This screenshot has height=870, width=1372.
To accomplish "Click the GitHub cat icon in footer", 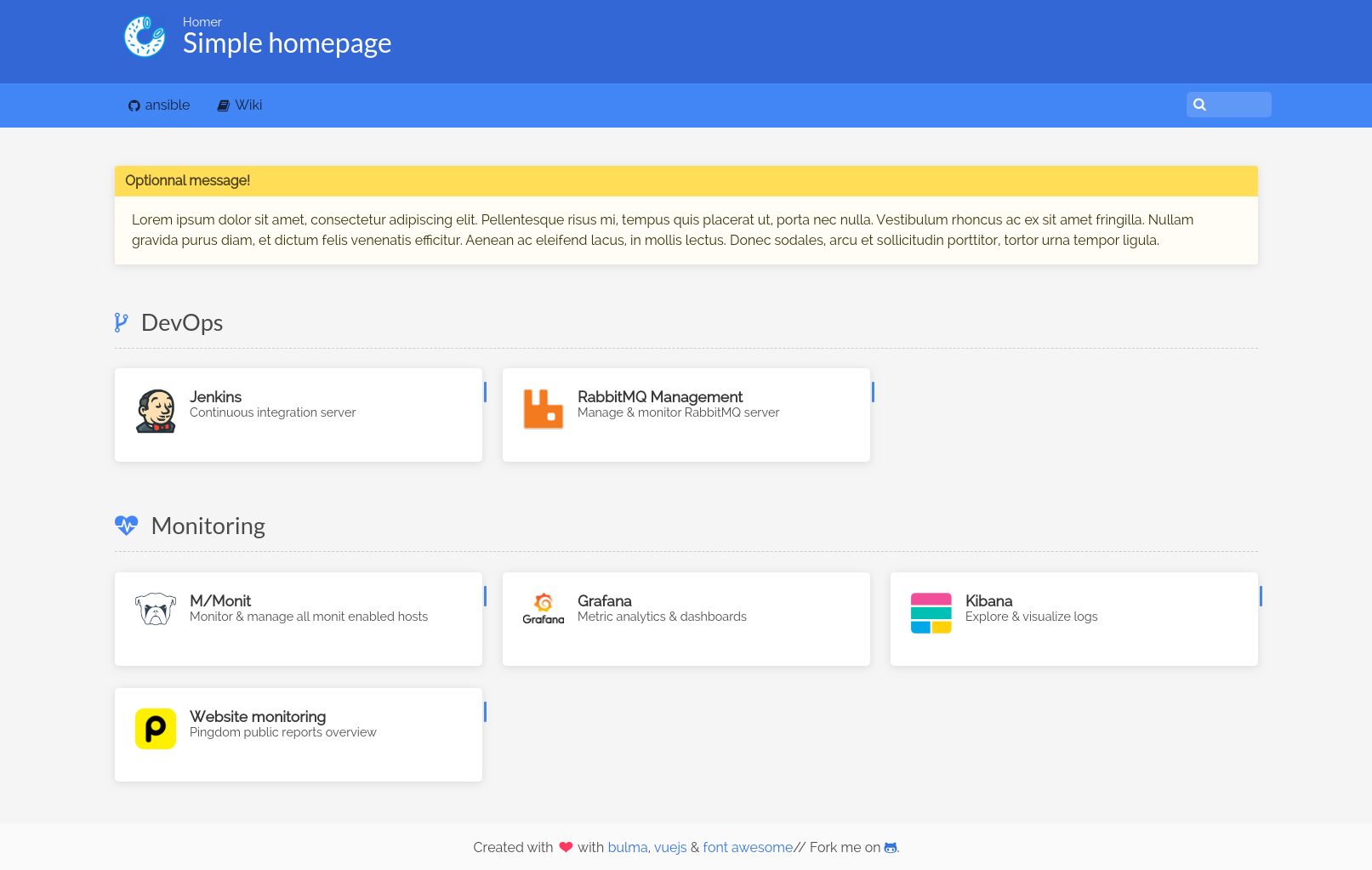I will pyautogui.click(x=891, y=848).
